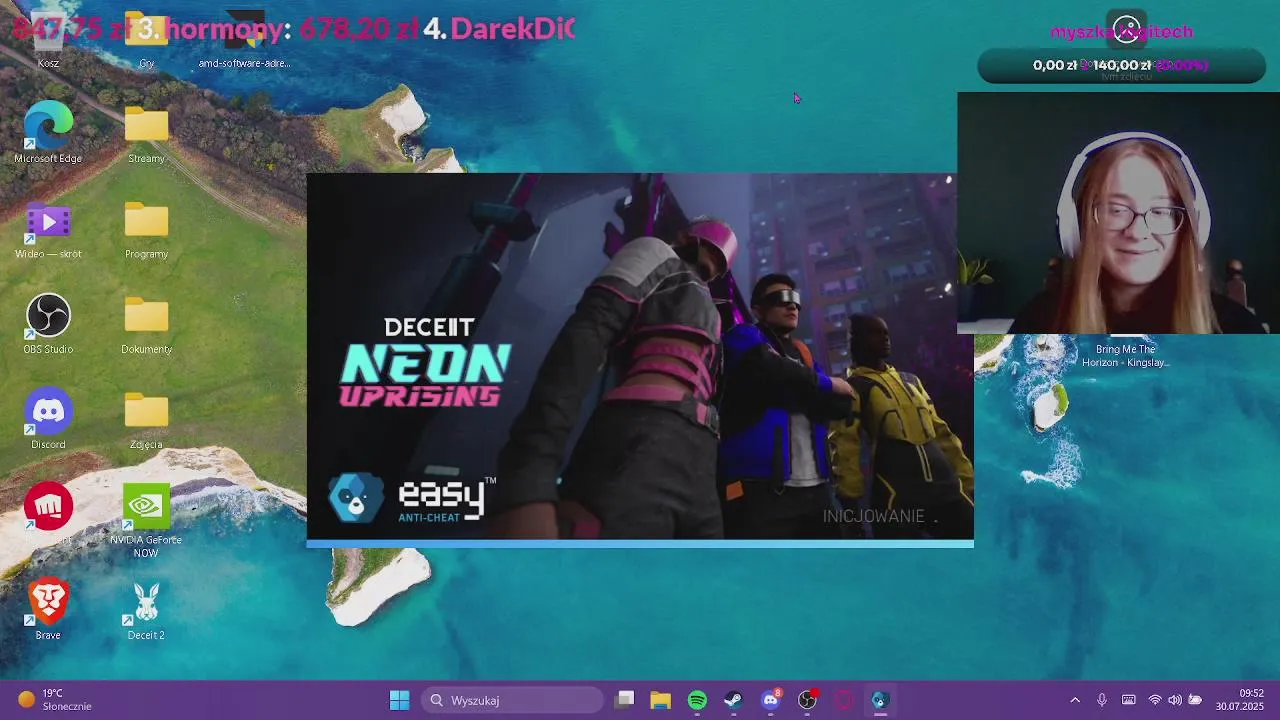Click the speaker volume tray icon
1280x720 pixels.
coord(1175,700)
